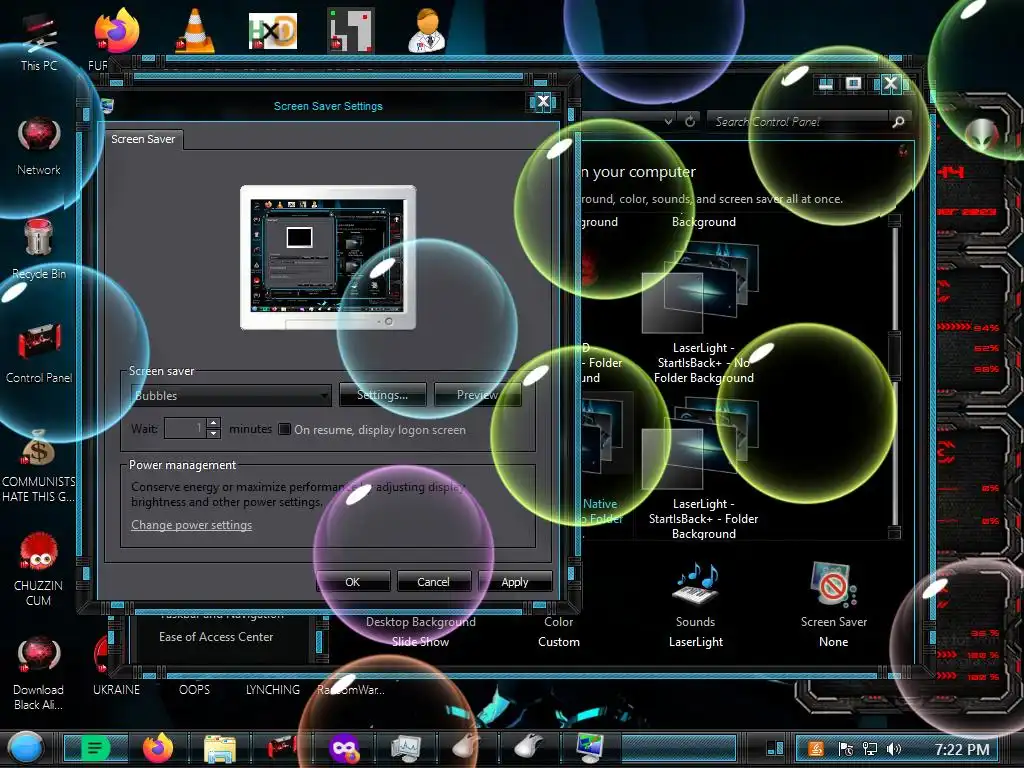Open Firefox from the taskbar
The width and height of the screenshot is (1024, 768).
pyautogui.click(x=158, y=748)
